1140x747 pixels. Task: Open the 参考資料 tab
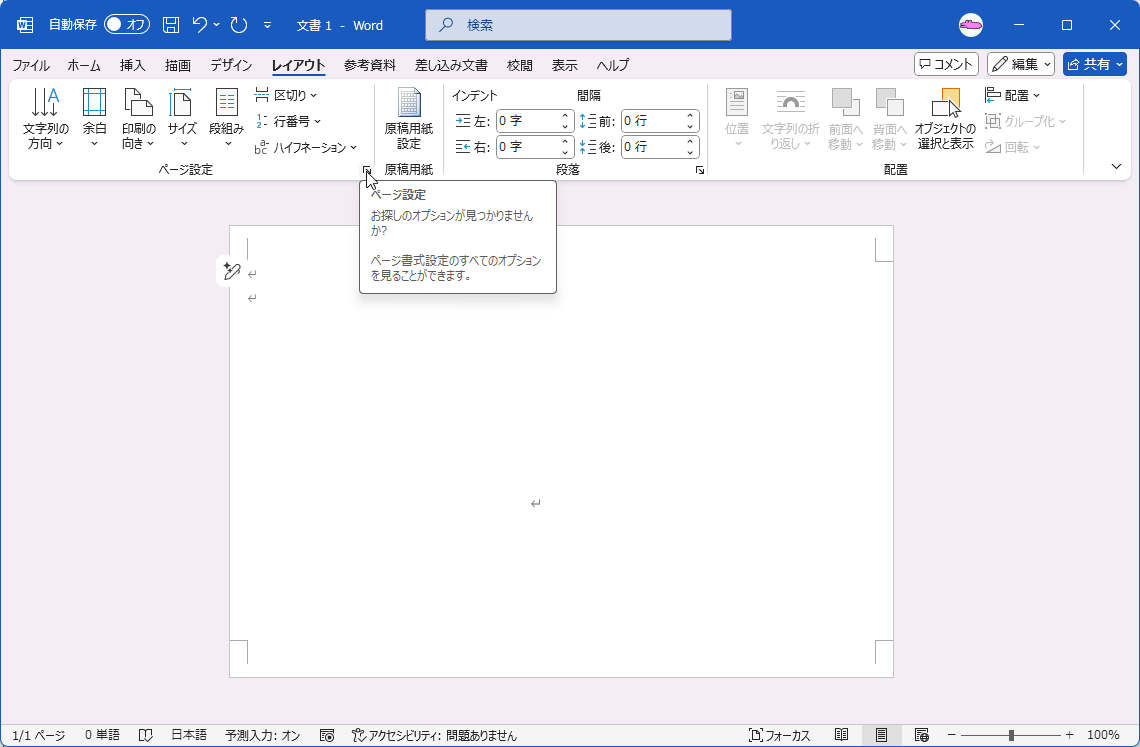(x=370, y=65)
